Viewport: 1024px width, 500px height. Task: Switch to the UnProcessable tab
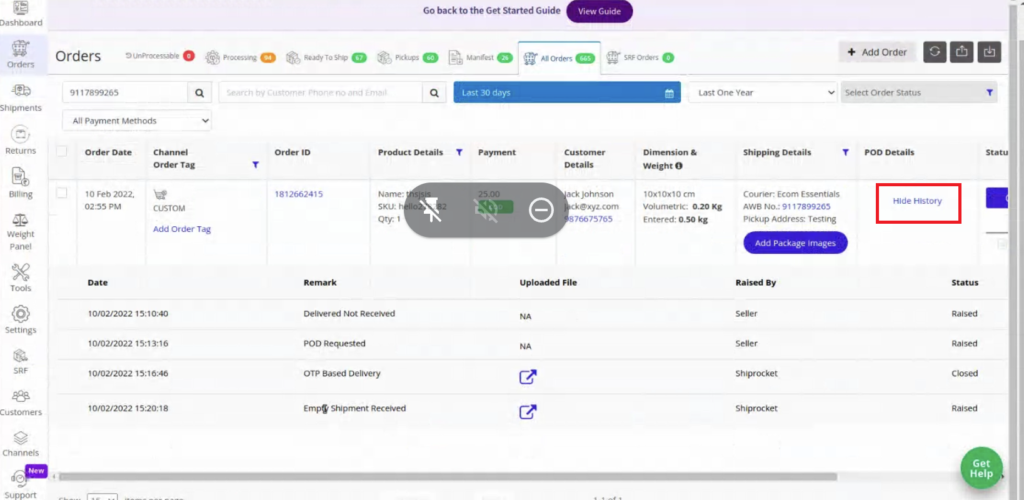160,57
